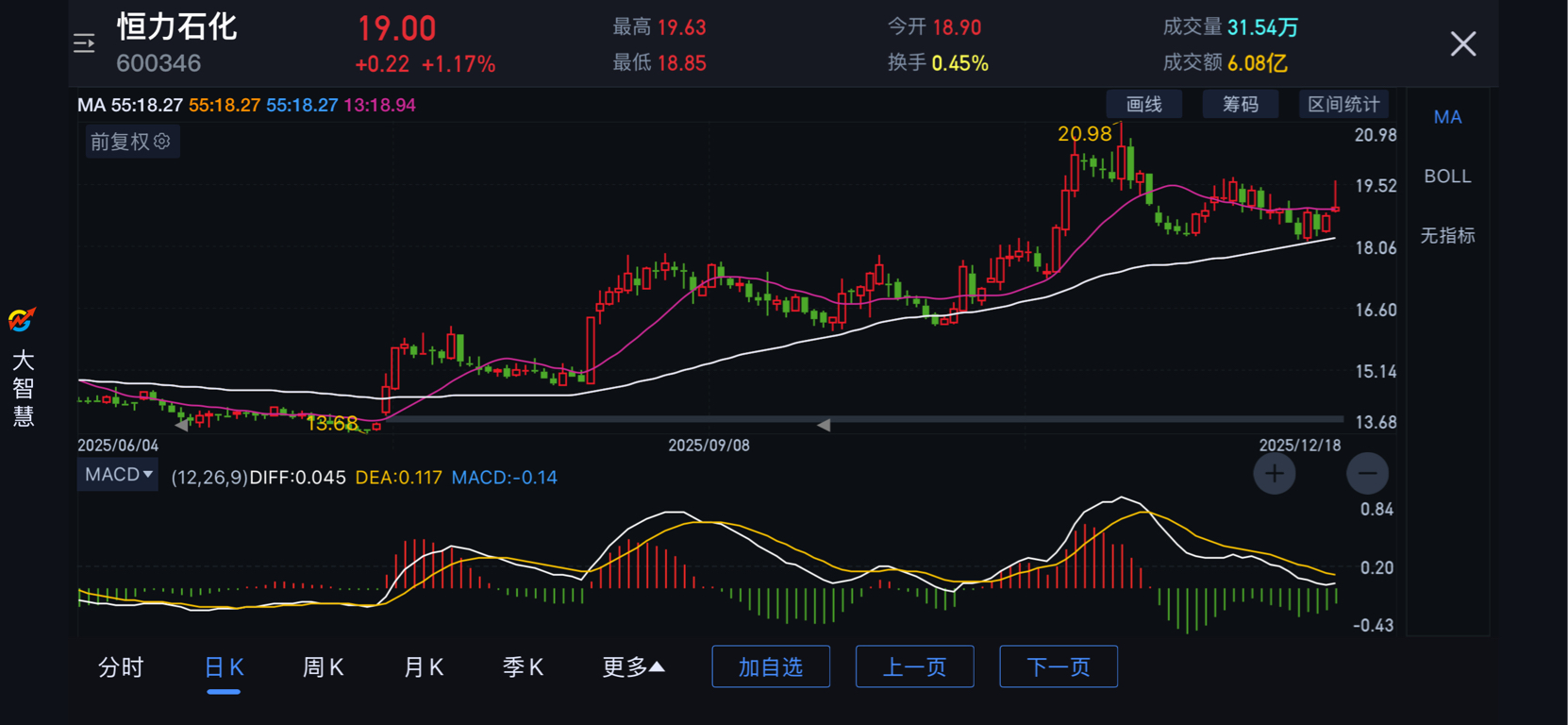
Task: Zoom in chart with plus button
Action: pyautogui.click(x=1274, y=474)
